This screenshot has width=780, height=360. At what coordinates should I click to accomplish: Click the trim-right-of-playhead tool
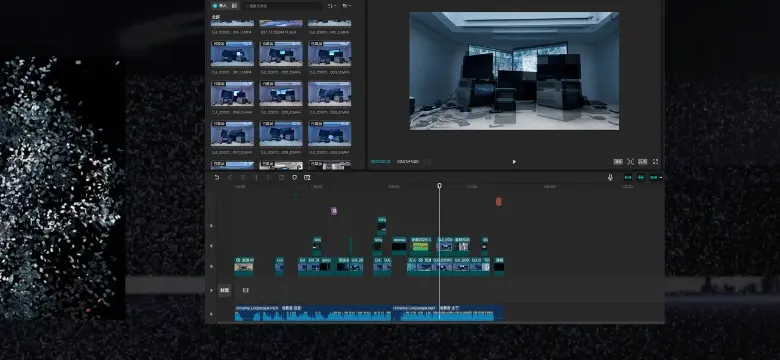click(x=268, y=178)
